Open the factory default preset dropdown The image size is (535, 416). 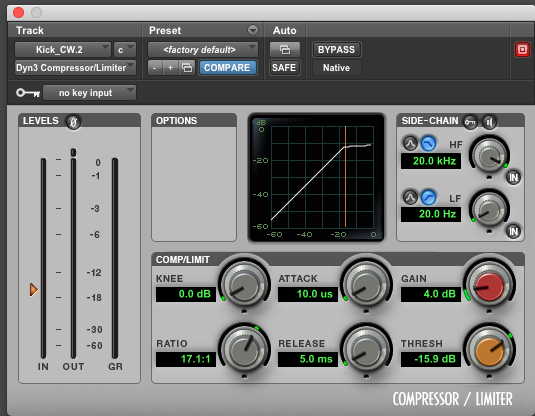[203, 50]
